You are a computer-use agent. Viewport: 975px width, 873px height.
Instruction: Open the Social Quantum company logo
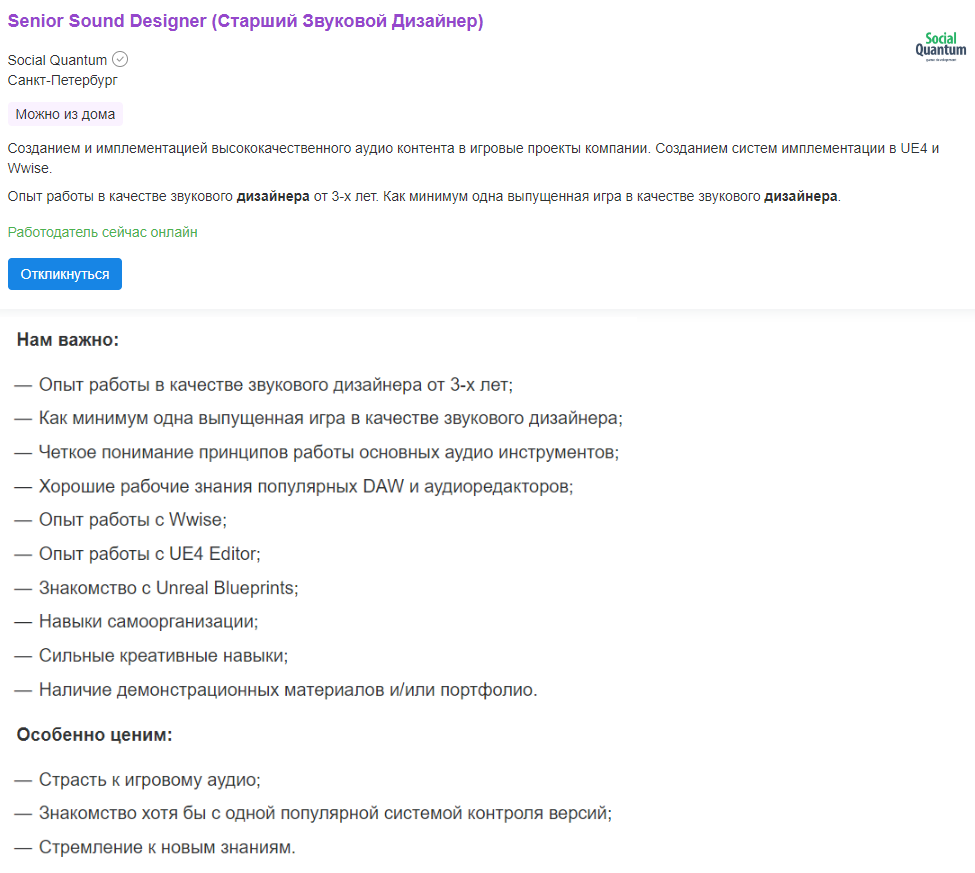pyautogui.click(x=940, y=47)
